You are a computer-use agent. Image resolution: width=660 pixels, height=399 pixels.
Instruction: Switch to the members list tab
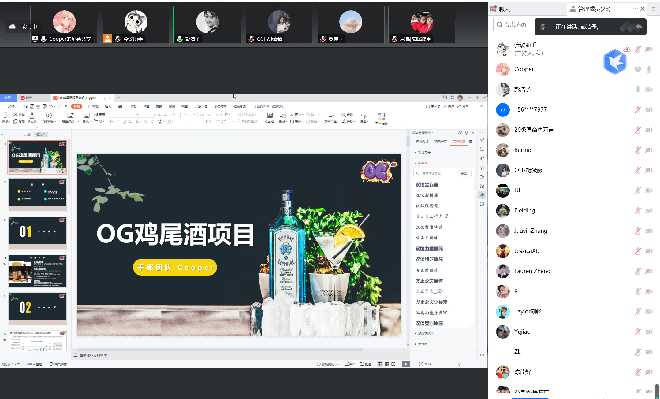pos(593,8)
